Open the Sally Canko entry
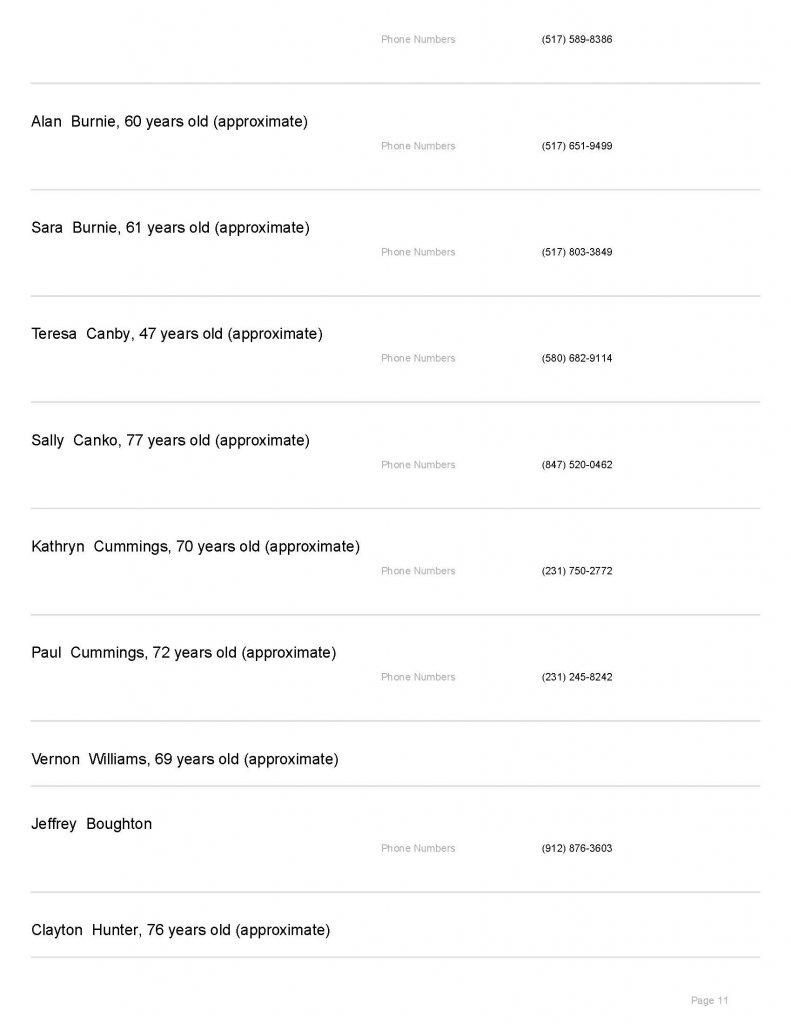Image resolution: width=791 pixels, height=1024 pixels. 170,440
